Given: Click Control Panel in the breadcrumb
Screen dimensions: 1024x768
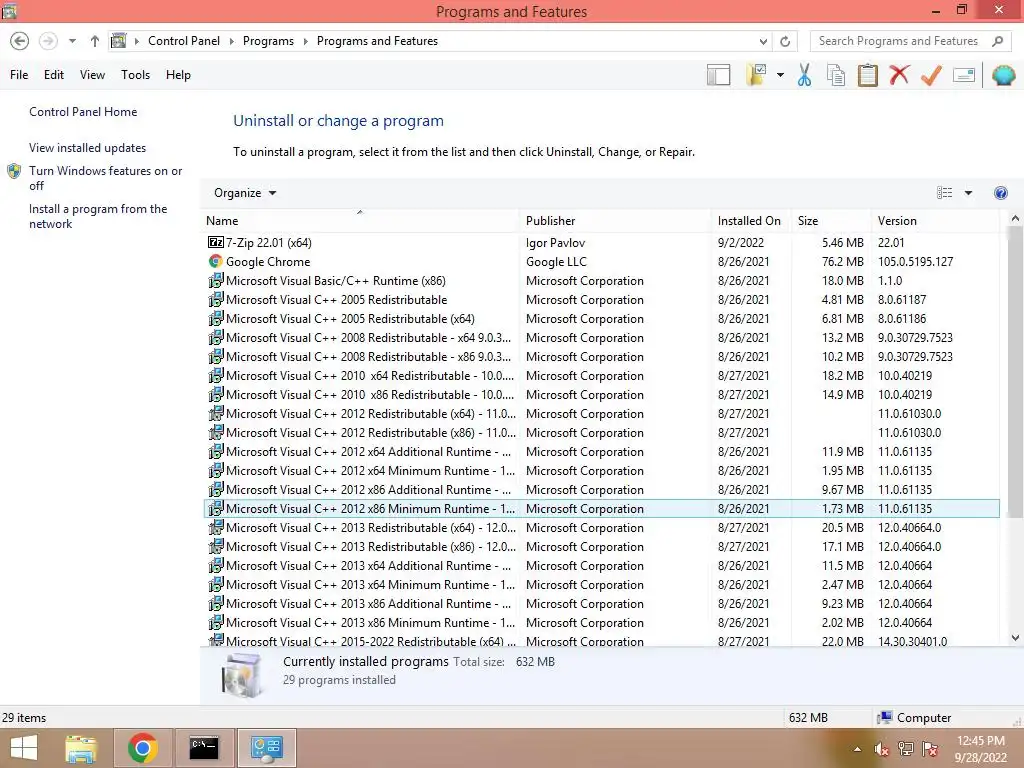Looking at the screenshot, I should [x=184, y=41].
